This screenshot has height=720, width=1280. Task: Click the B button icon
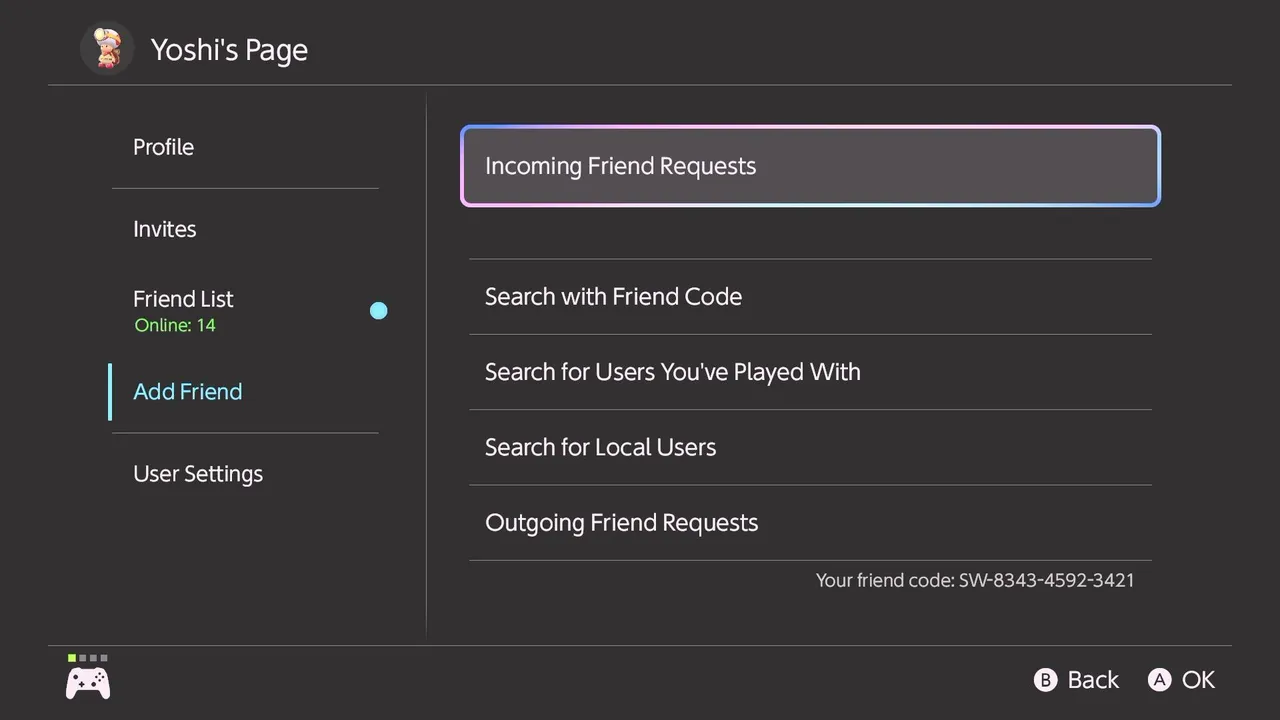click(1045, 680)
